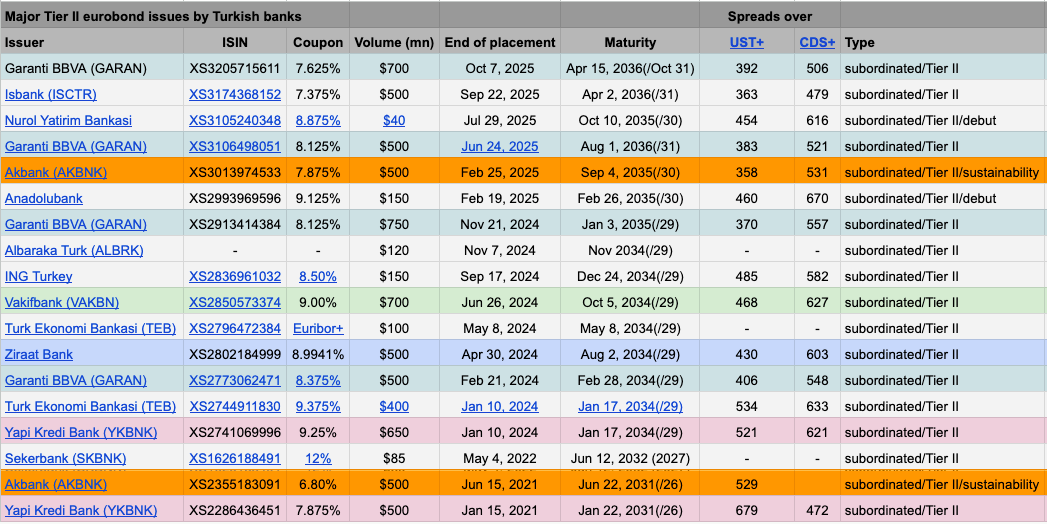Open the Sekerbank (SKBNK) link
1047x524 pixels.
(66, 458)
